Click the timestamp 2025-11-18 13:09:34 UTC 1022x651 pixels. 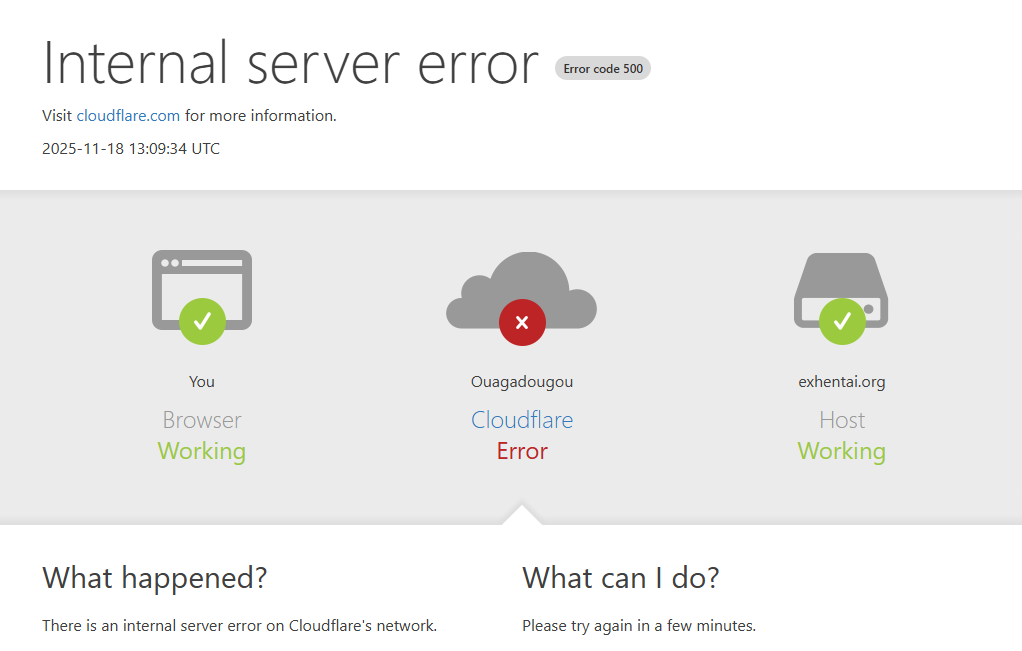click(131, 149)
